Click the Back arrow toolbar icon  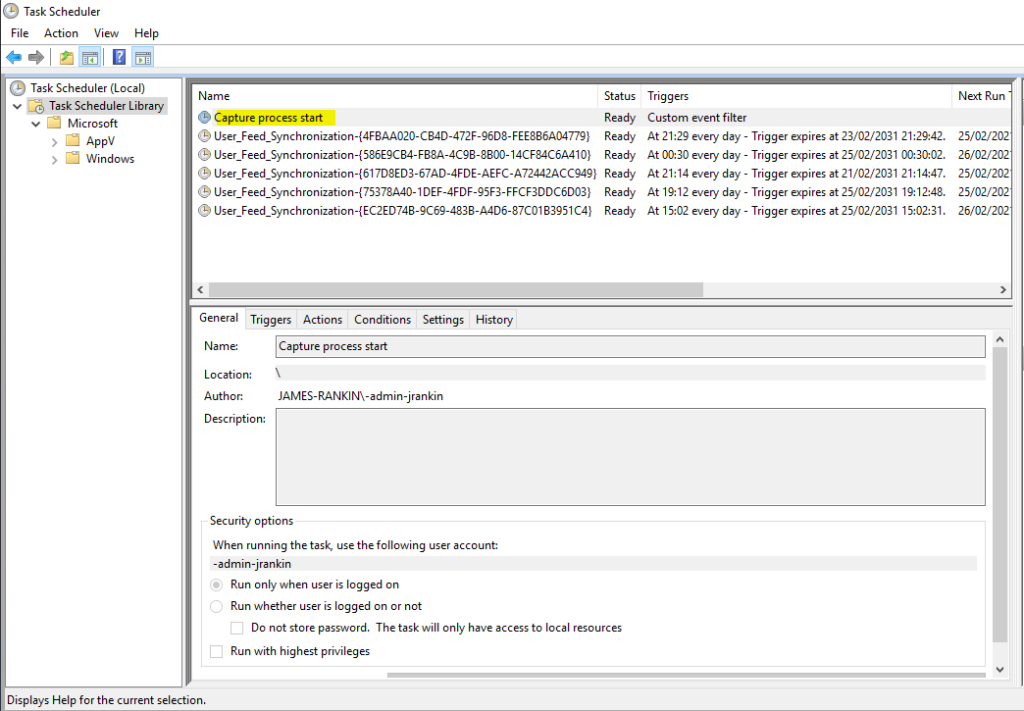coord(14,57)
